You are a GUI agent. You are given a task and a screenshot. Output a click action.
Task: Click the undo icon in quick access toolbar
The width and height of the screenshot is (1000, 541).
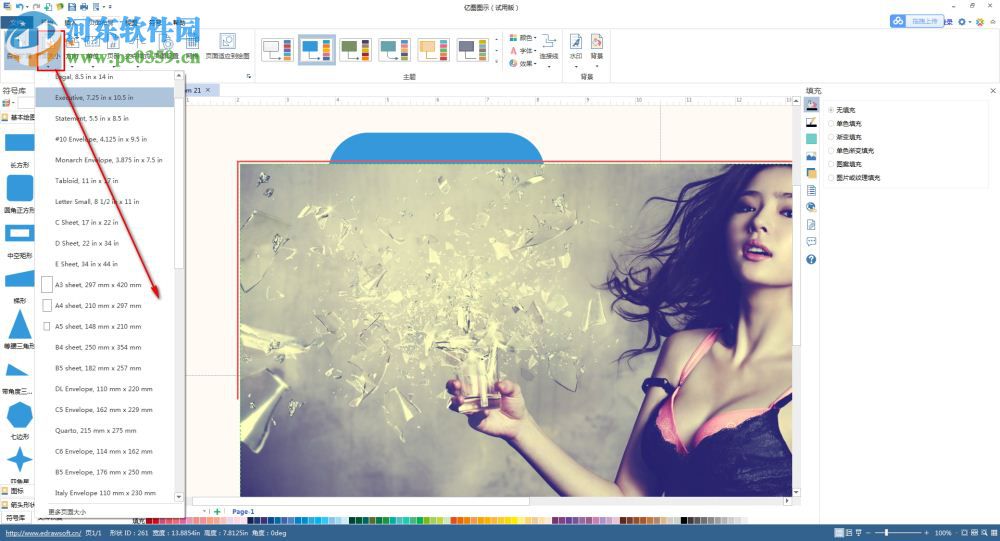pyautogui.click(x=20, y=6)
